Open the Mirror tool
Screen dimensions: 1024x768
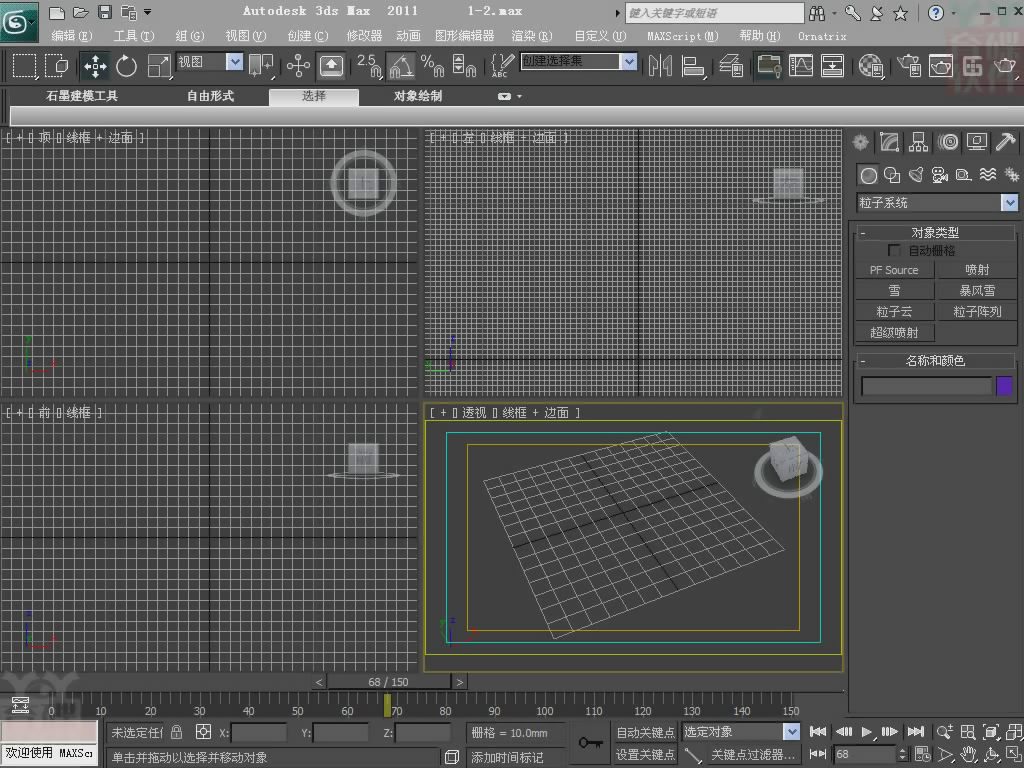click(x=660, y=66)
